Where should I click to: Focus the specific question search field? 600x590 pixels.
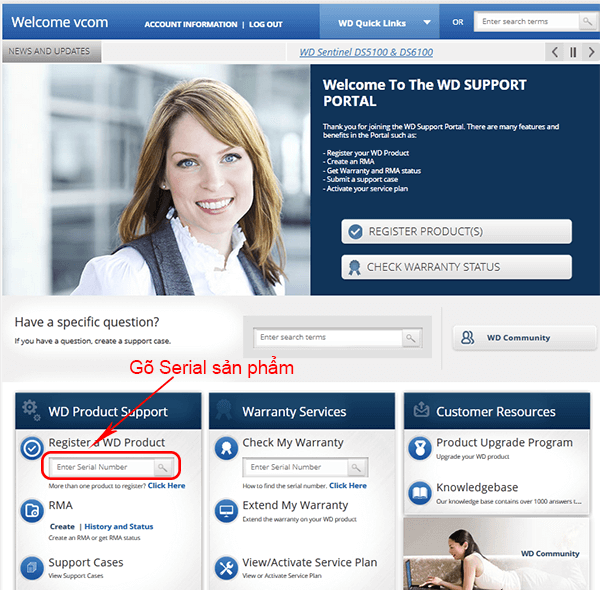pyautogui.click(x=328, y=338)
